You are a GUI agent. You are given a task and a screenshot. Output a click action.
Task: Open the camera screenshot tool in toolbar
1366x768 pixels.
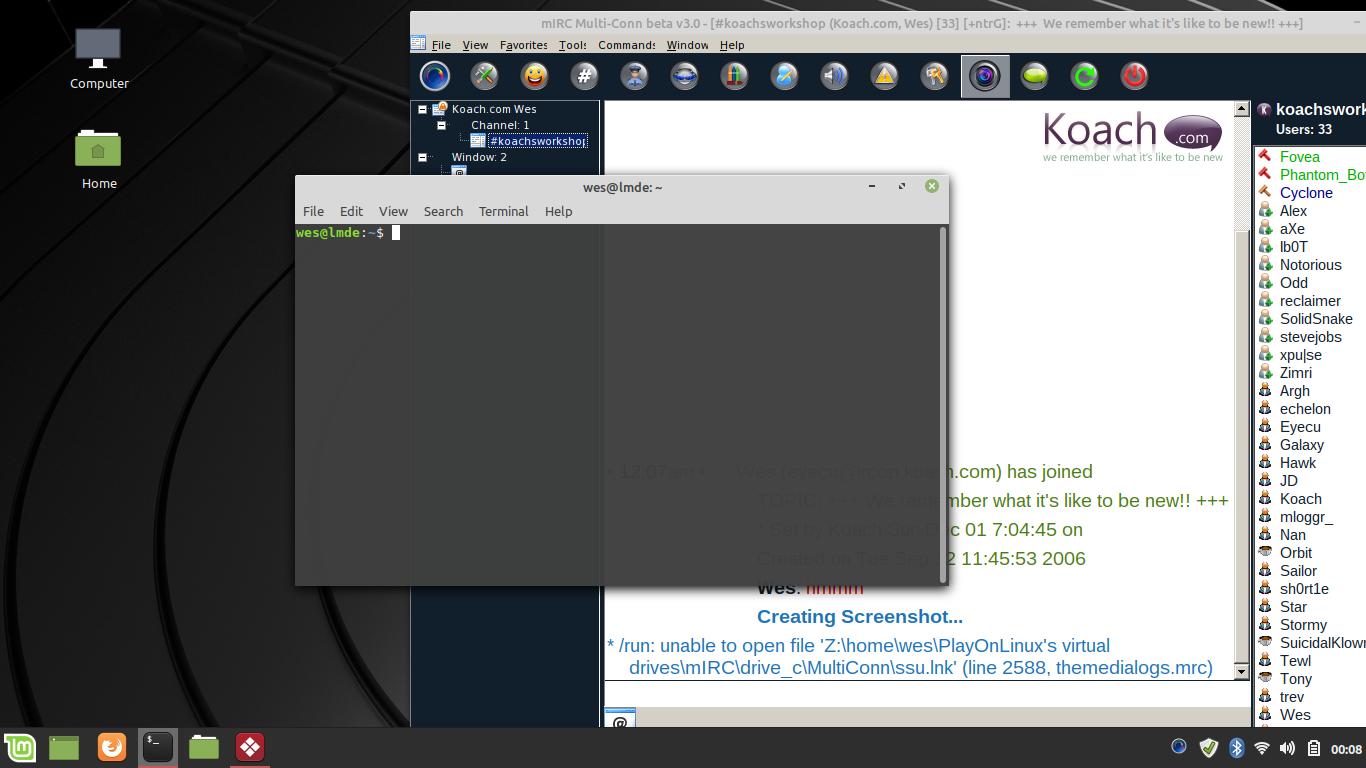pyautogui.click(x=985, y=76)
